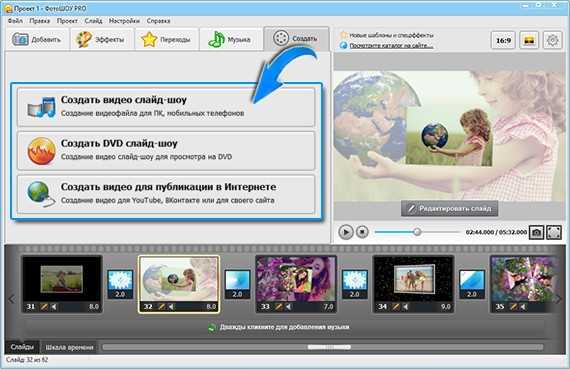Click the flame disc icon for DVD slideshow
The image size is (570, 369).
pos(41,151)
